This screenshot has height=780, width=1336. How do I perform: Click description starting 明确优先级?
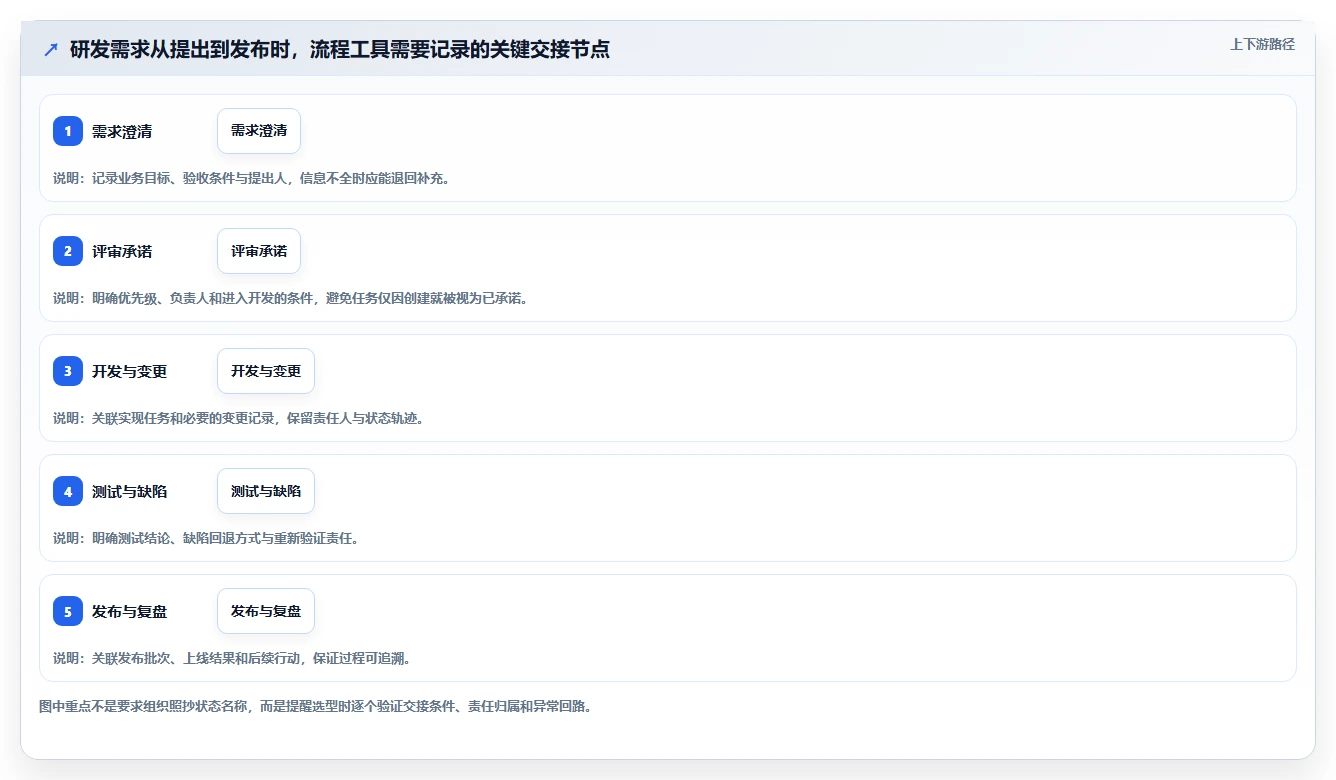click(x=290, y=298)
